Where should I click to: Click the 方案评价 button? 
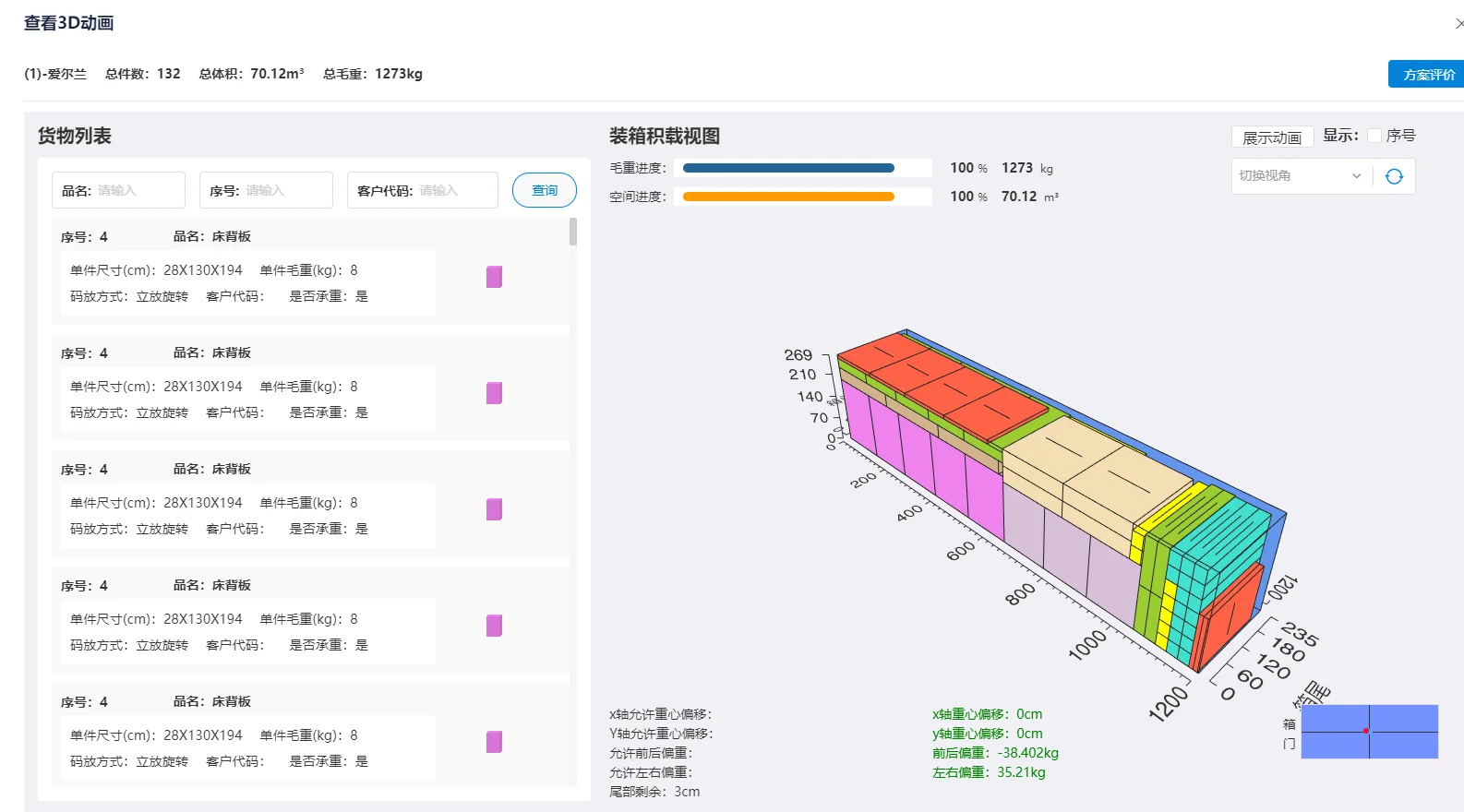[x=1426, y=75]
